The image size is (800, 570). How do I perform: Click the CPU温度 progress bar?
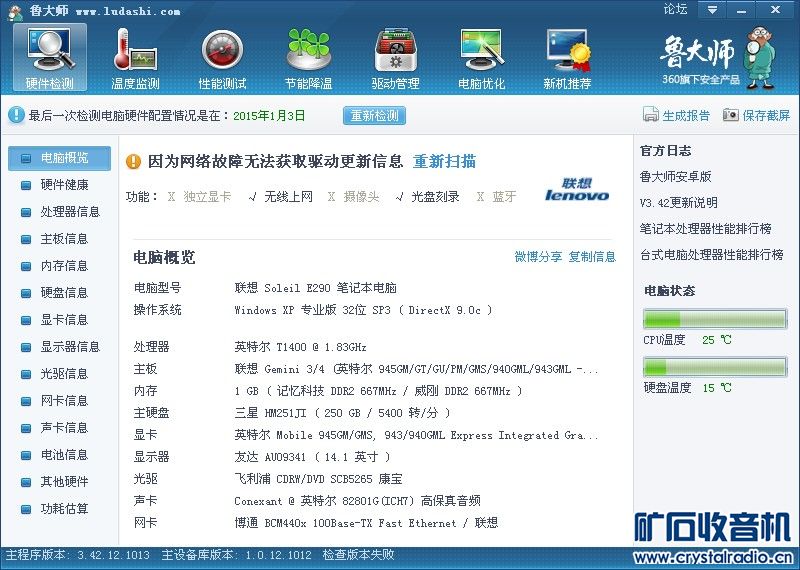[x=715, y=319]
